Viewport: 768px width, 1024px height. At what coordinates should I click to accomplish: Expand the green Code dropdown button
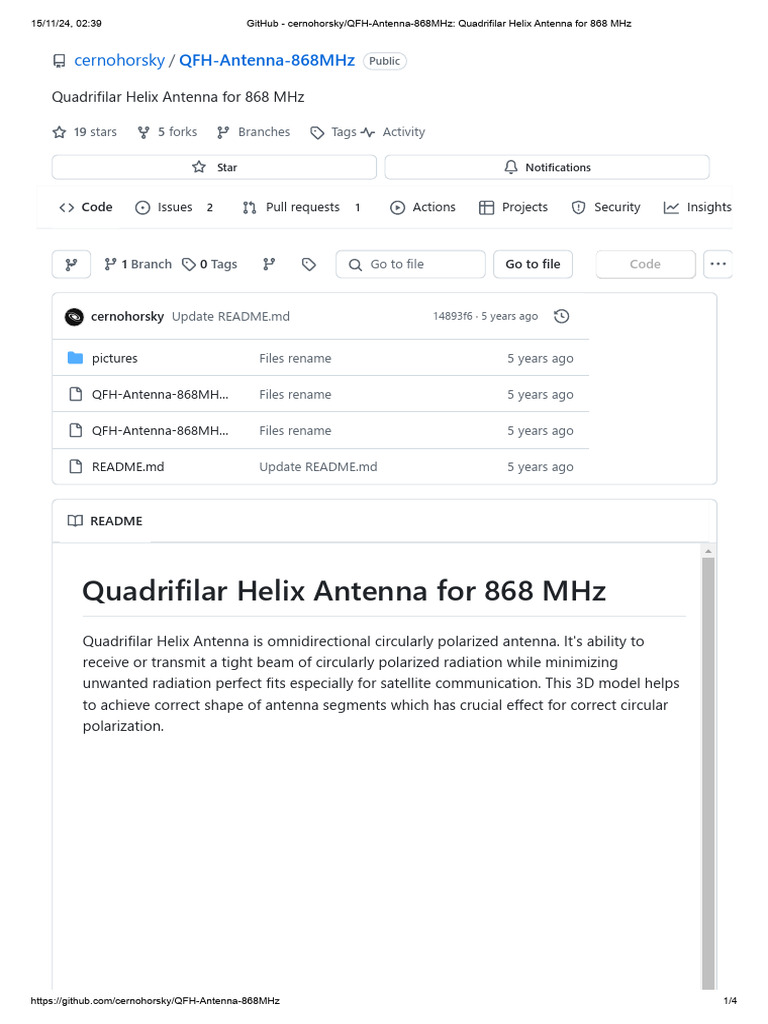645,264
